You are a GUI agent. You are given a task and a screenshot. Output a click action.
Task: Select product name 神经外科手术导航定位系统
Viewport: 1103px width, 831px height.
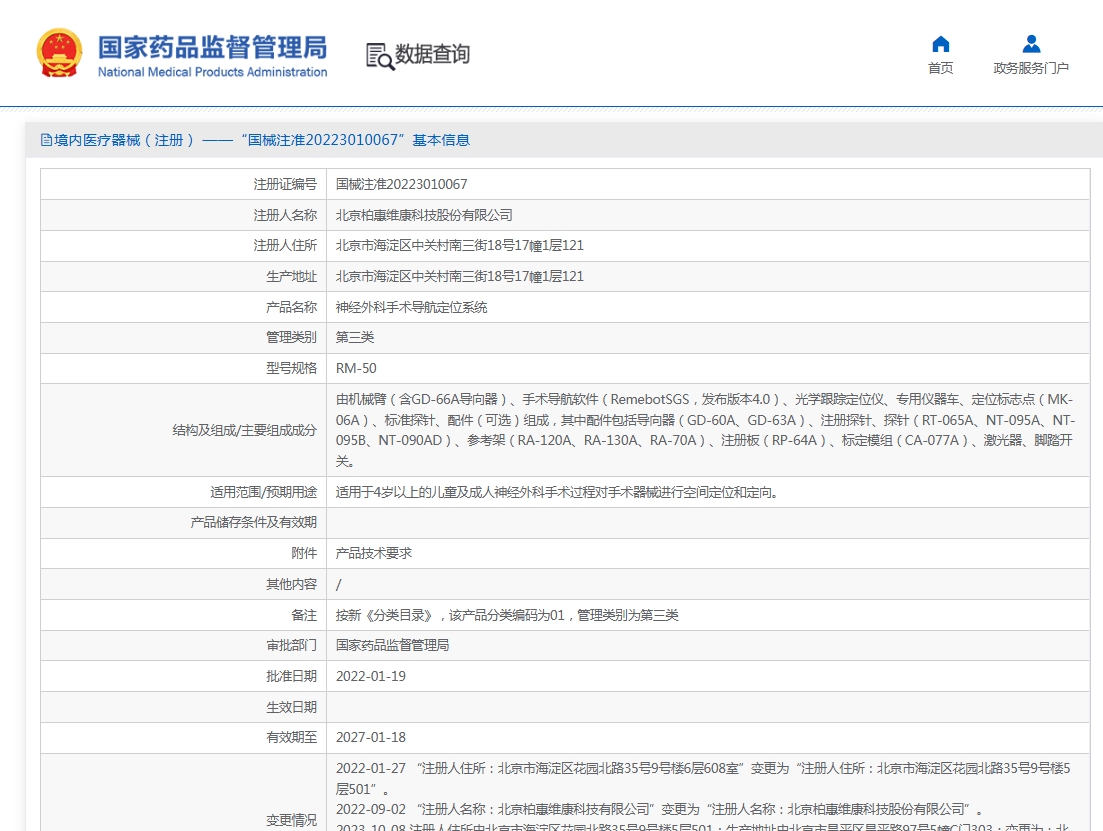coord(412,307)
